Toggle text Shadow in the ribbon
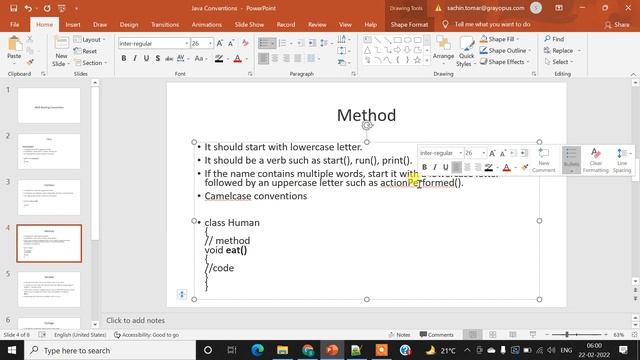This screenshot has height=360, width=640. pyautogui.click(x=158, y=59)
